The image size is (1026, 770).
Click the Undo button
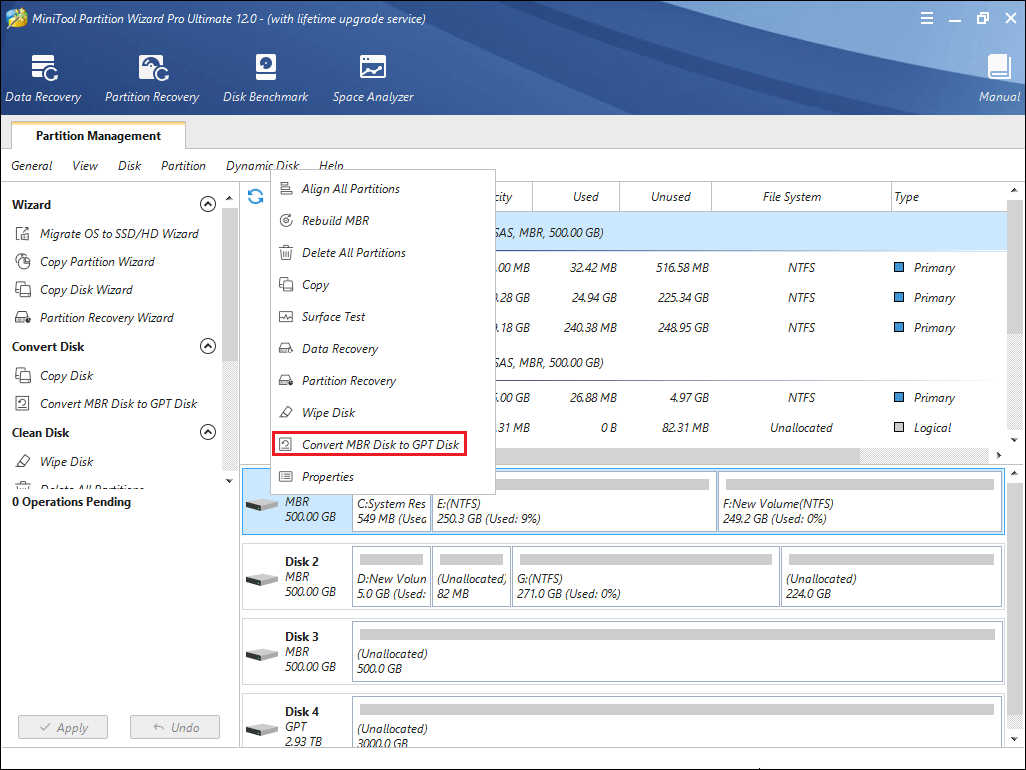click(175, 727)
